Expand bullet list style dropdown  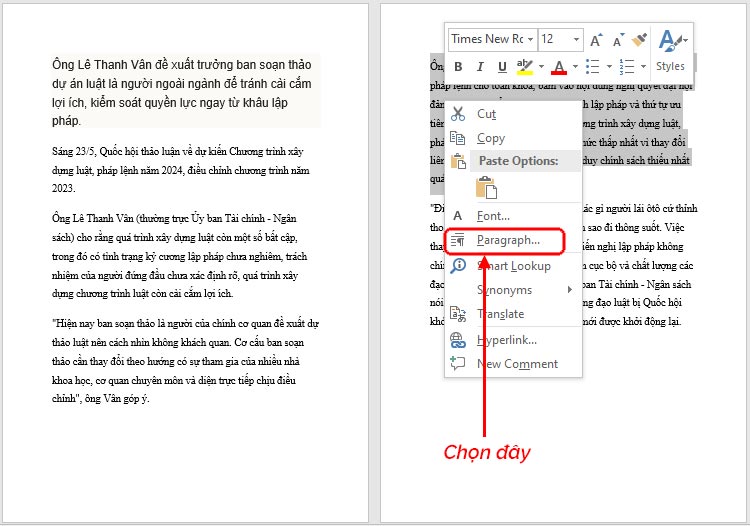click(609, 66)
